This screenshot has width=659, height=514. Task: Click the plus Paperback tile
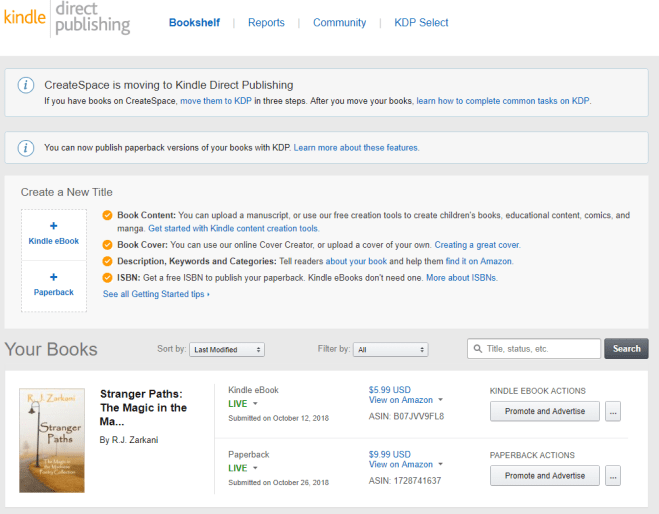[52, 285]
